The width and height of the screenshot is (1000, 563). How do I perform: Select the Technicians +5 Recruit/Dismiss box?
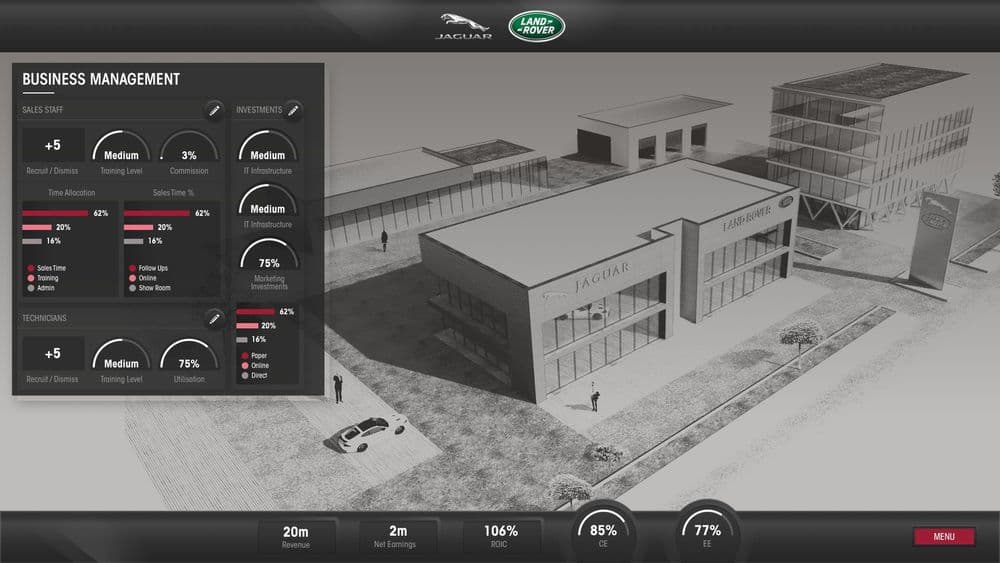click(53, 353)
